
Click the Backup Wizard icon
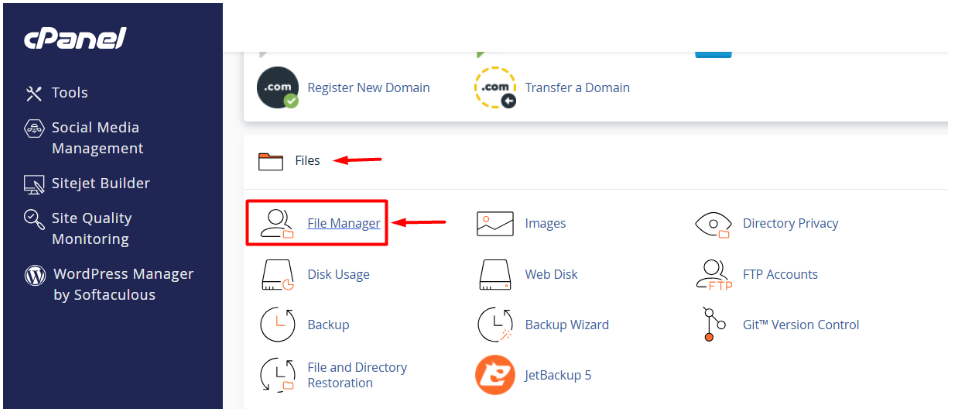pos(495,325)
